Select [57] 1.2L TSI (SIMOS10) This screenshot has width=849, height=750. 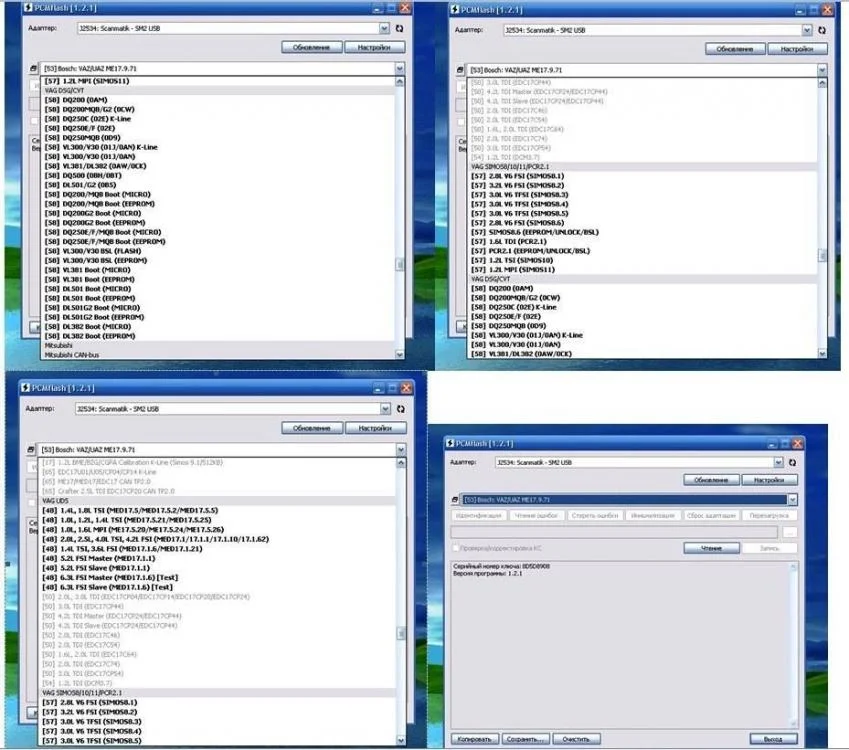pyautogui.click(x=512, y=260)
